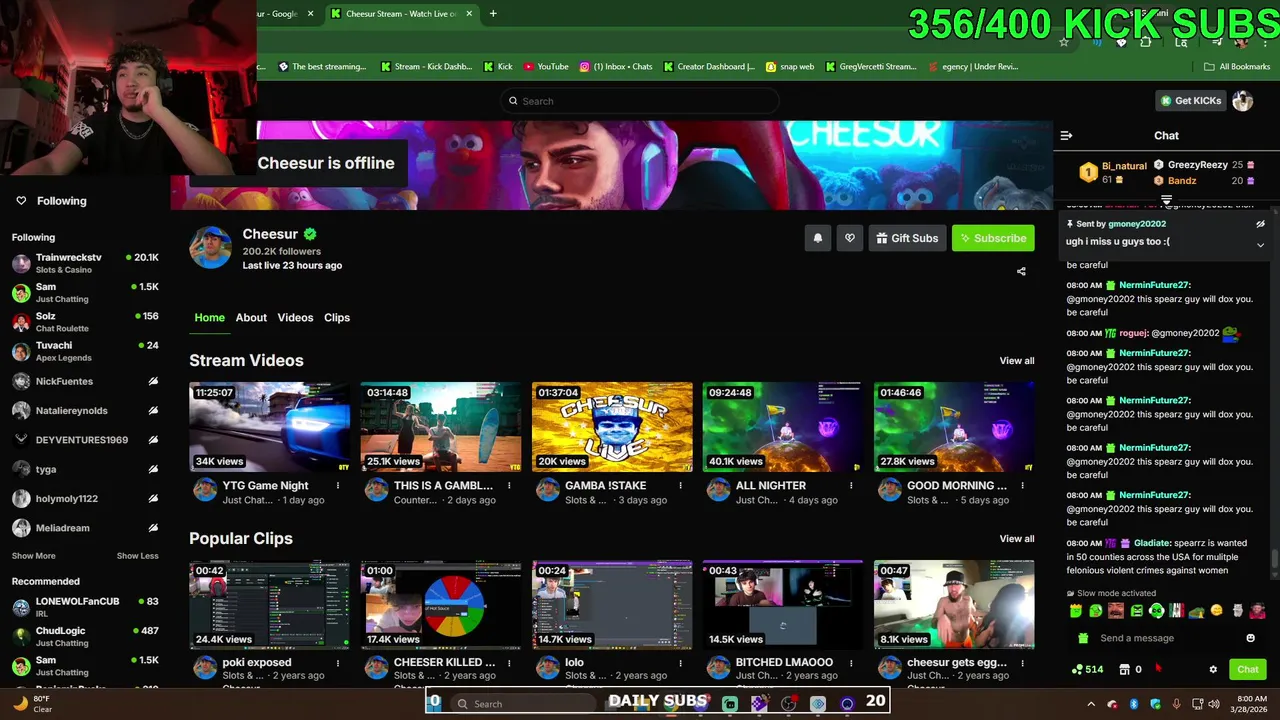Open the Creator Dashboard bookmark

pos(708,67)
